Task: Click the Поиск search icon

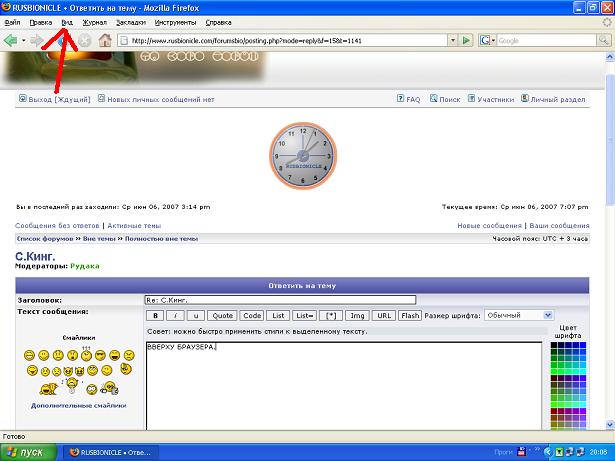Action: [x=433, y=98]
